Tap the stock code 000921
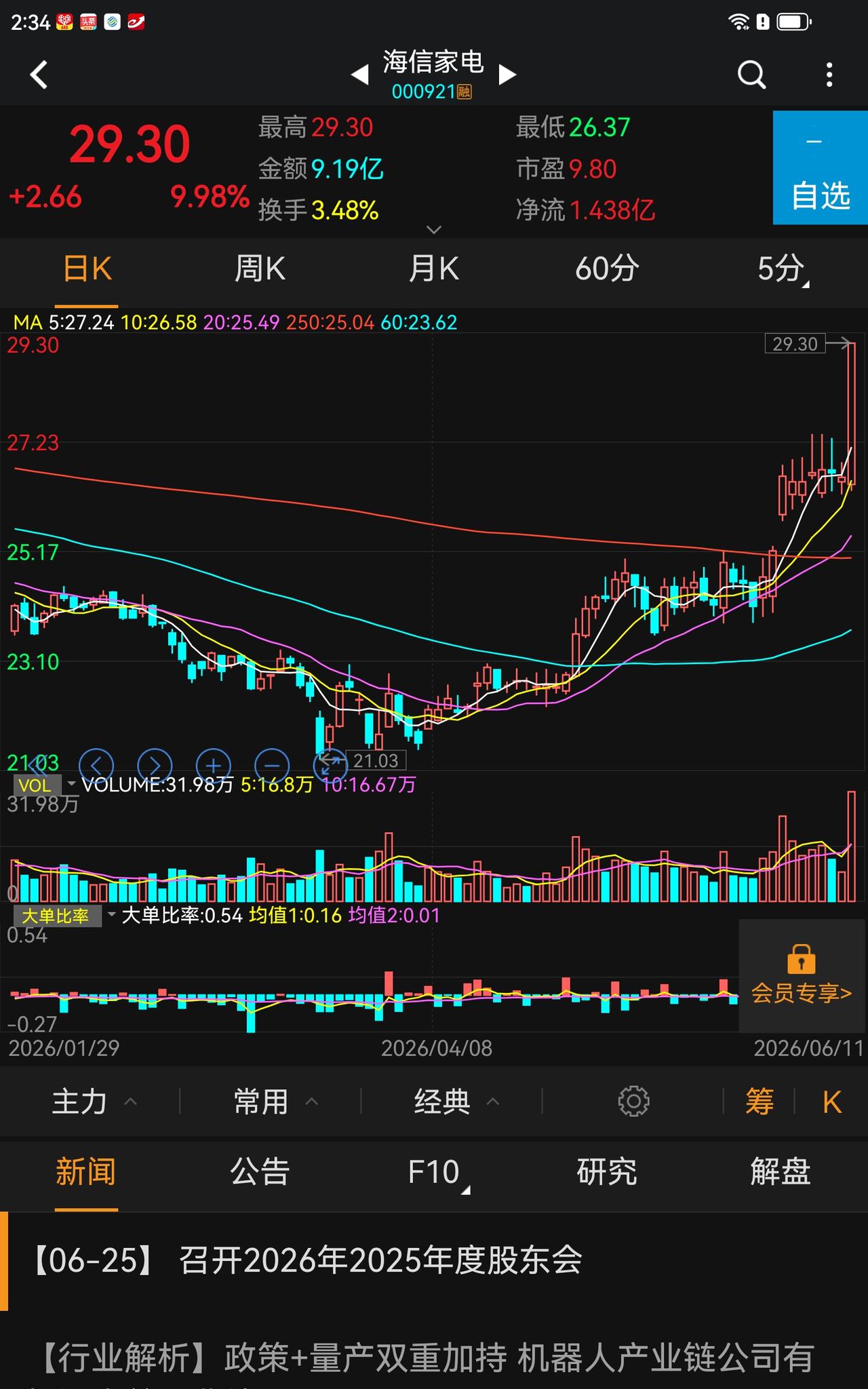This screenshot has height=1389, width=868. [x=424, y=92]
